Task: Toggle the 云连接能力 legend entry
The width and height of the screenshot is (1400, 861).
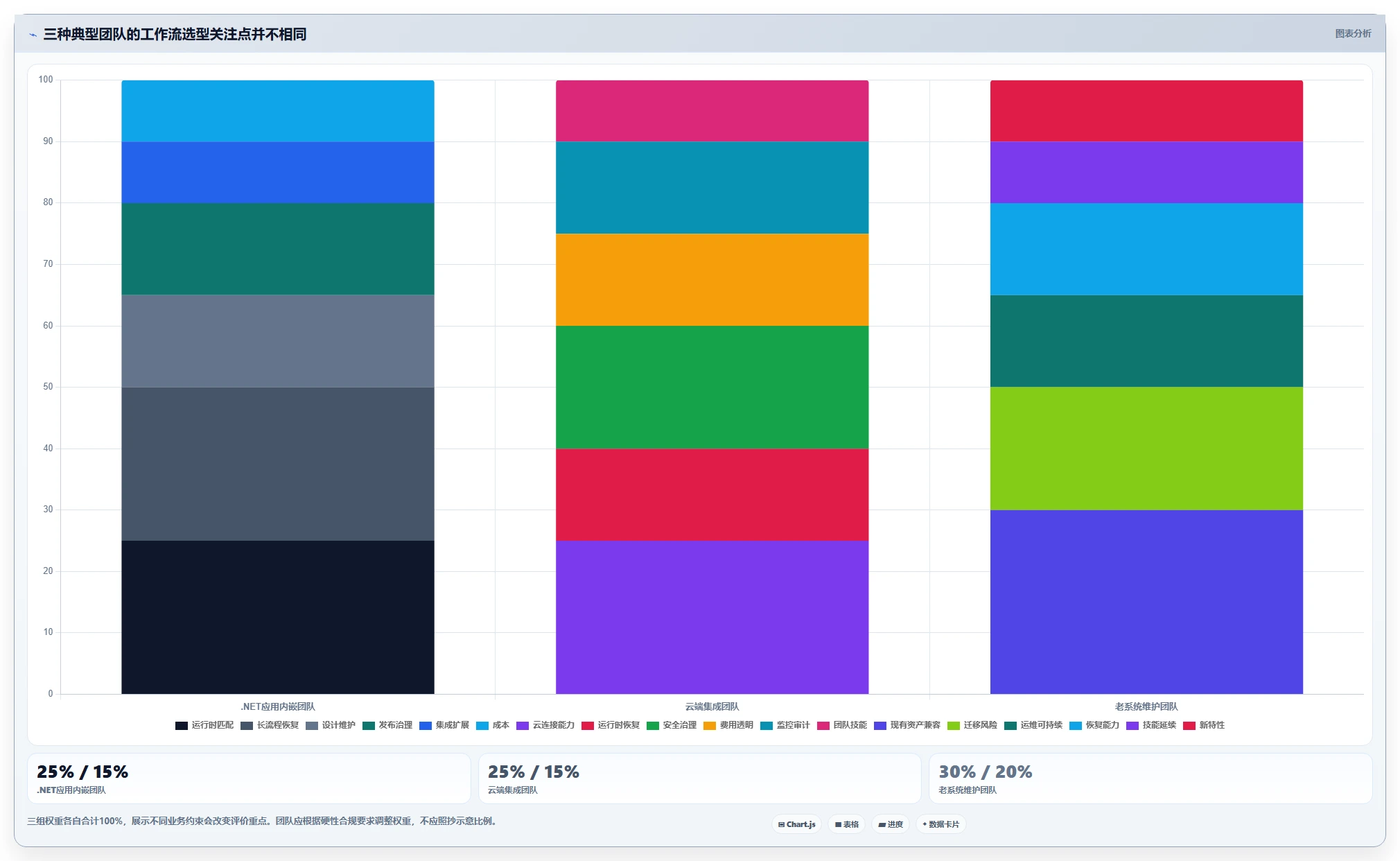Action: pyautogui.click(x=545, y=725)
